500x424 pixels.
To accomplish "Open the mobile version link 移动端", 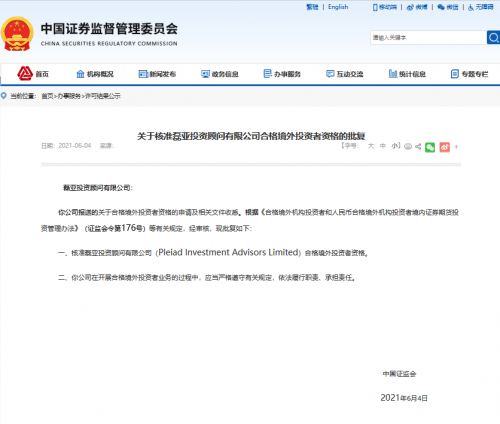I will pyautogui.click(x=385, y=7).
